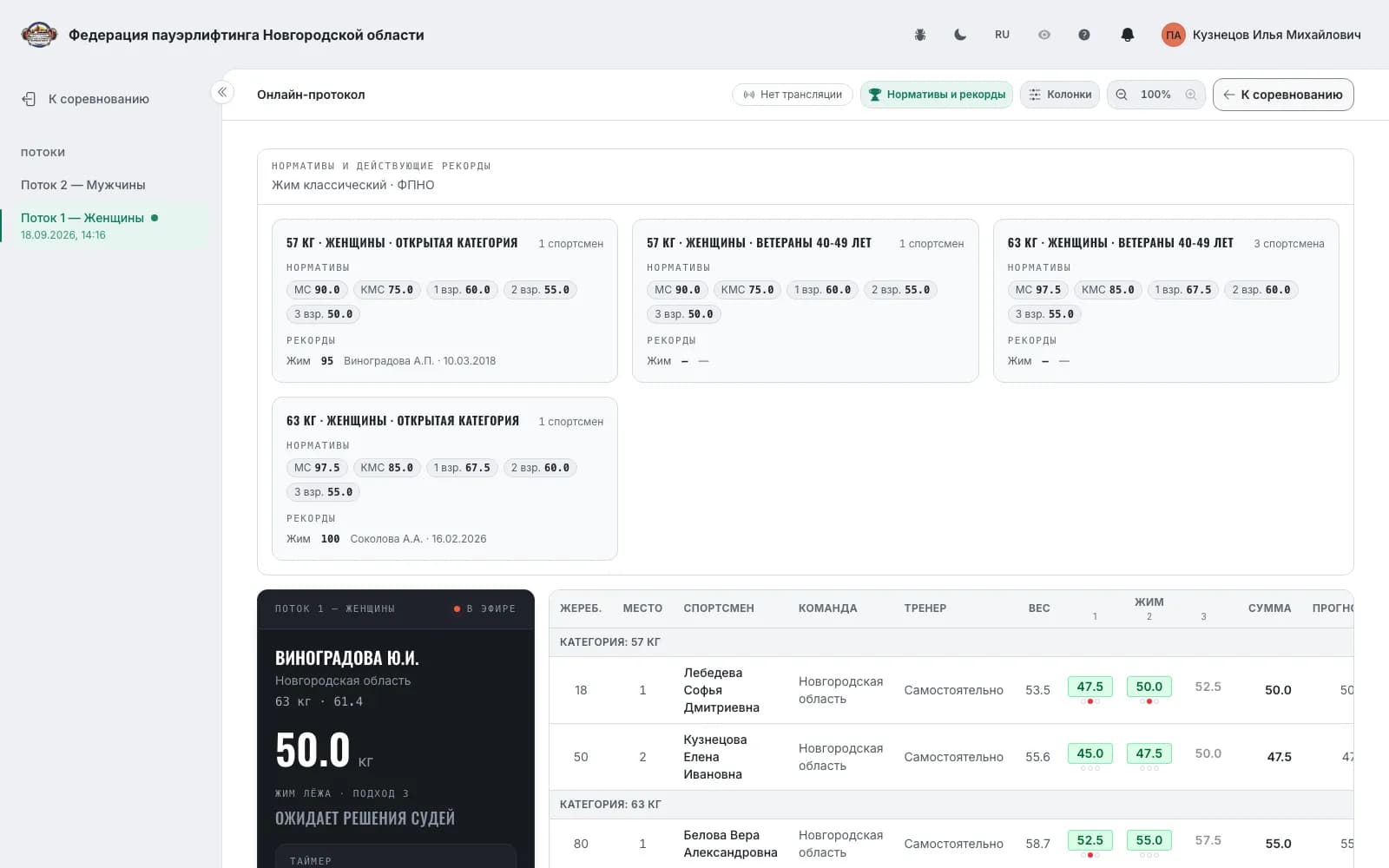The height and width of the screenshot is (868, 1389).
Task: Toggle Нормативы и рекорды panel
Action: pyautogui.click(x=937, y=95)
